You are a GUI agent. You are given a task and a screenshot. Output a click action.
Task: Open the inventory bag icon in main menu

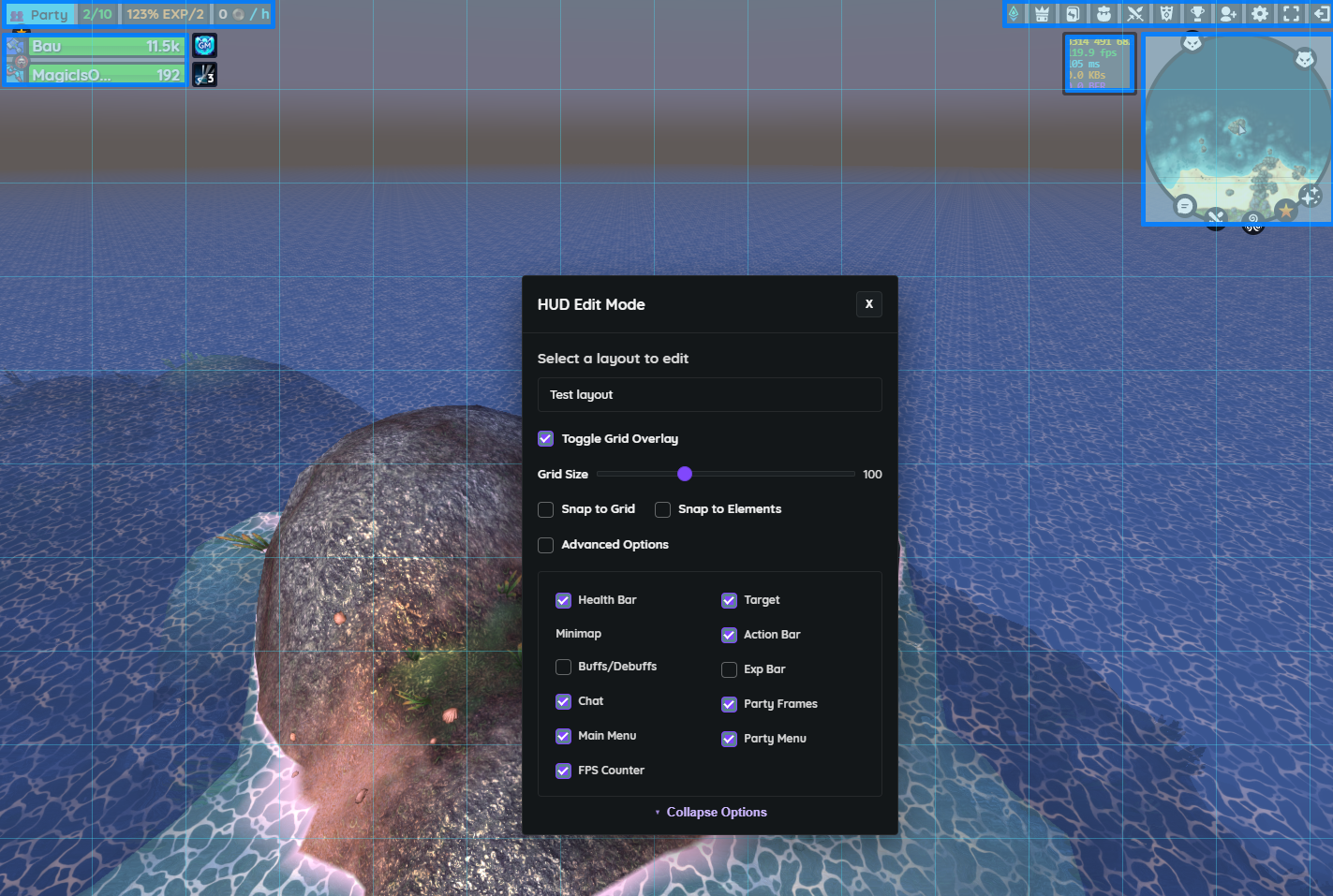tap(1103, 14)
